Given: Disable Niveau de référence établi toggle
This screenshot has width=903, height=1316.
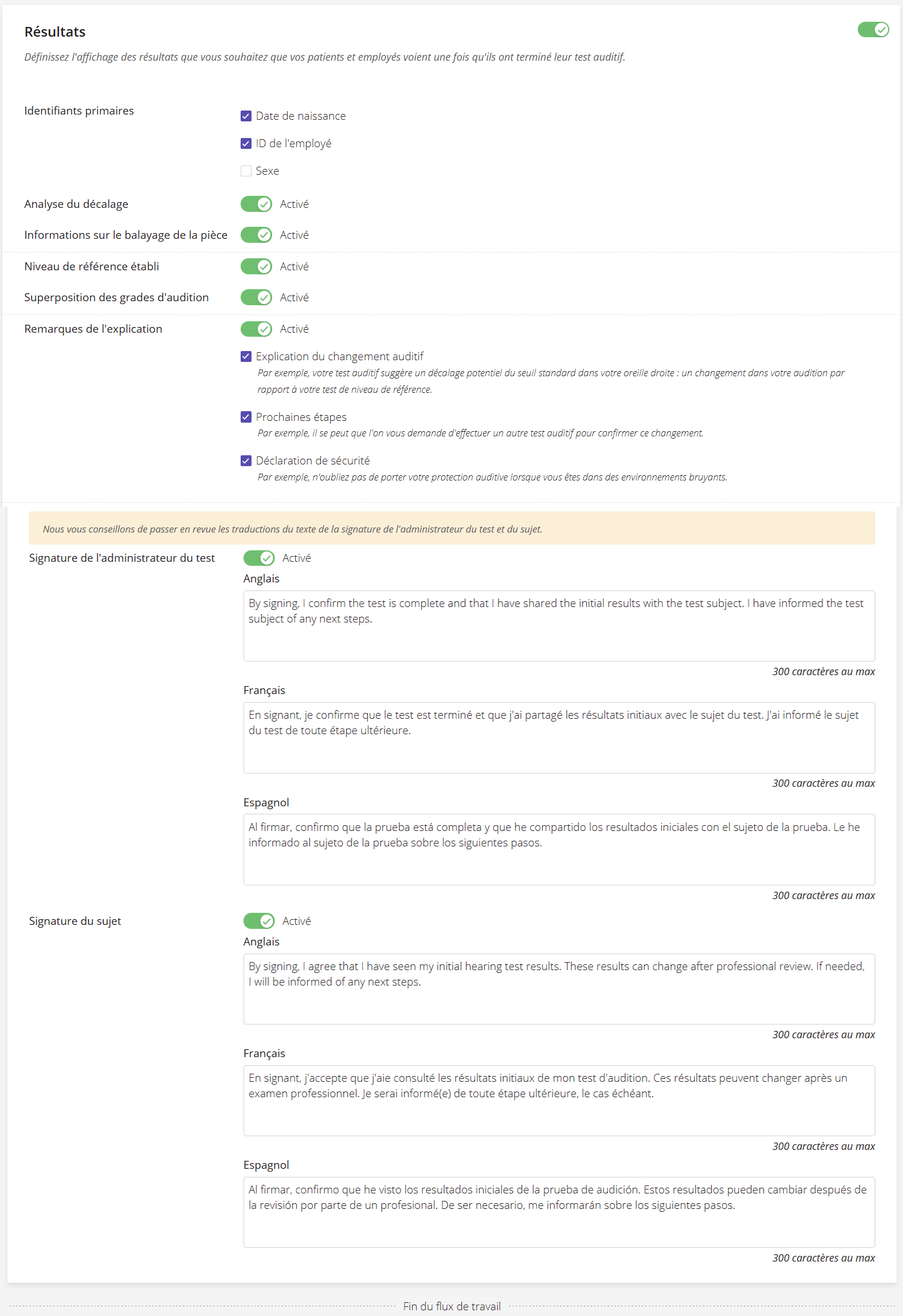Looking at the screenshot, I should 256,266.
